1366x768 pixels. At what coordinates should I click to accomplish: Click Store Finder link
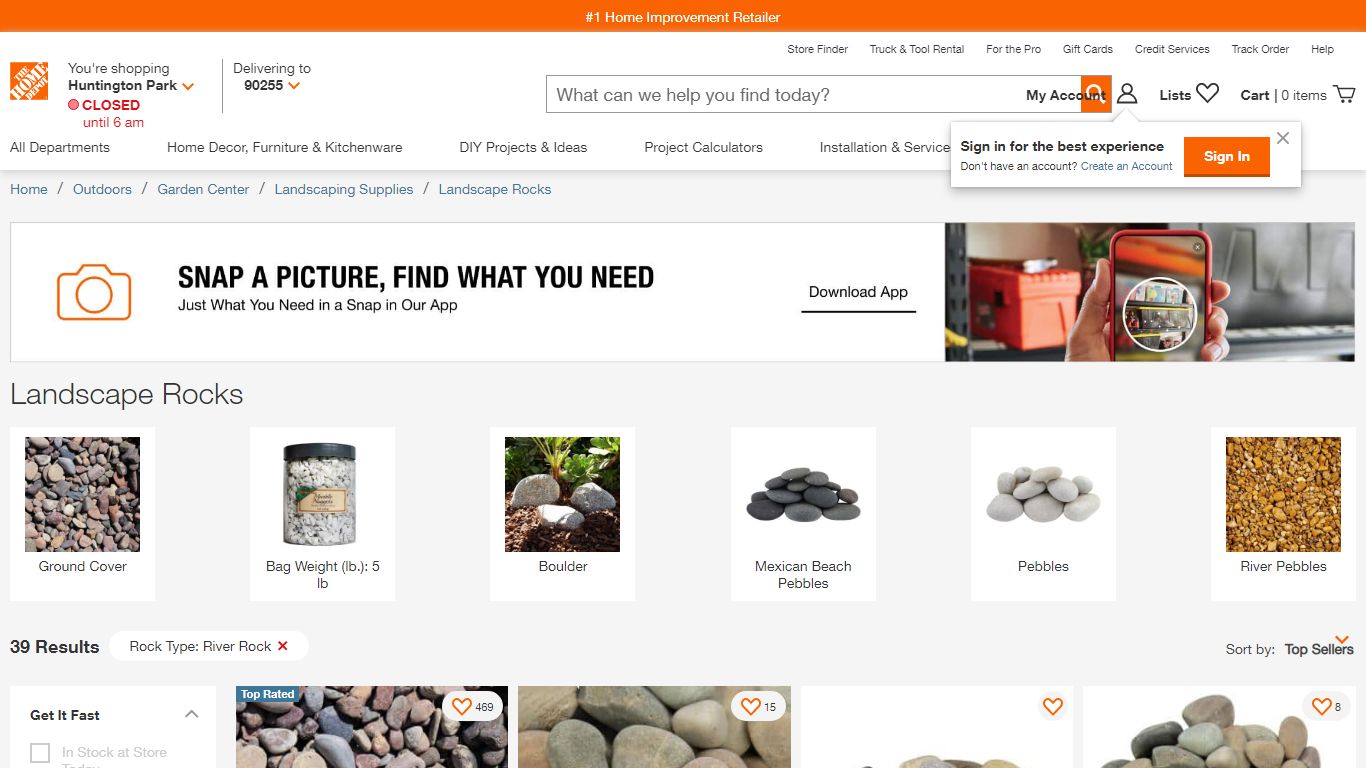tap(818, 49)
